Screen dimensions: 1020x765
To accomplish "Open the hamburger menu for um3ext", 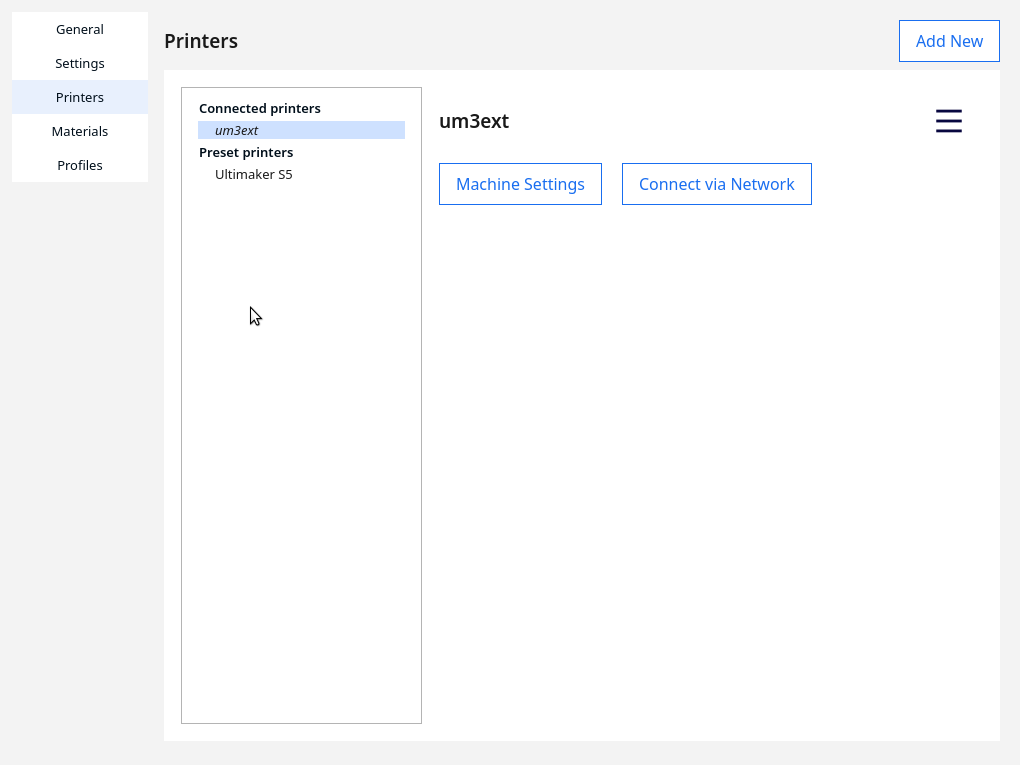I will [x=948, y=121].
